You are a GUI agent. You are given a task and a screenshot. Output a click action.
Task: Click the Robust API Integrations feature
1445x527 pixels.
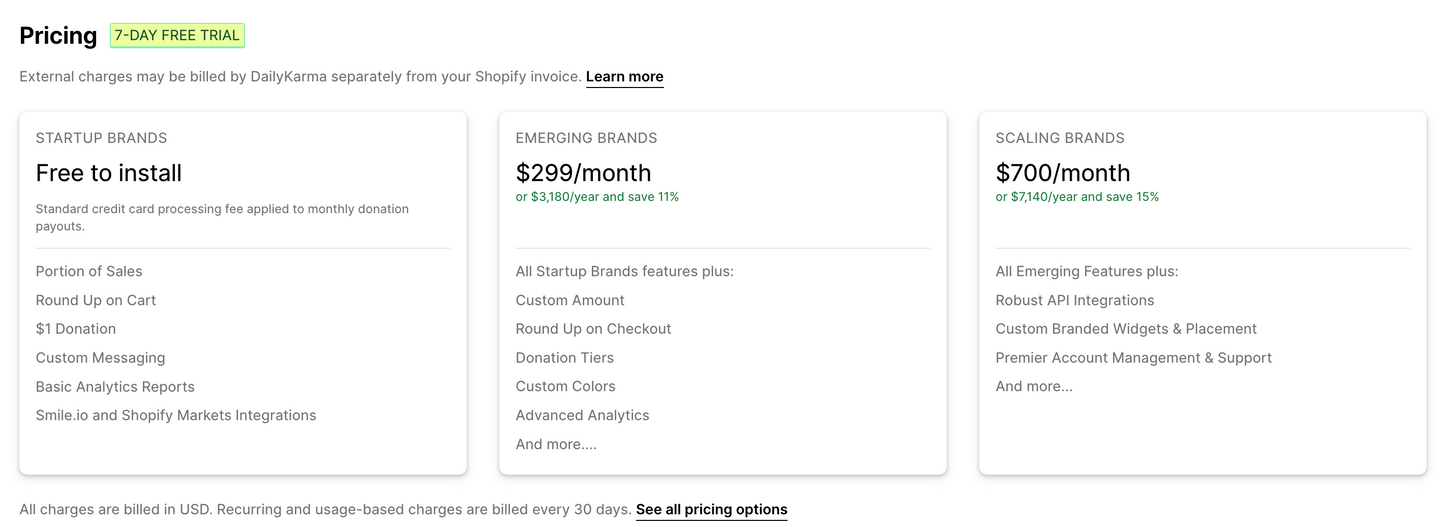tap(1075, 300)
